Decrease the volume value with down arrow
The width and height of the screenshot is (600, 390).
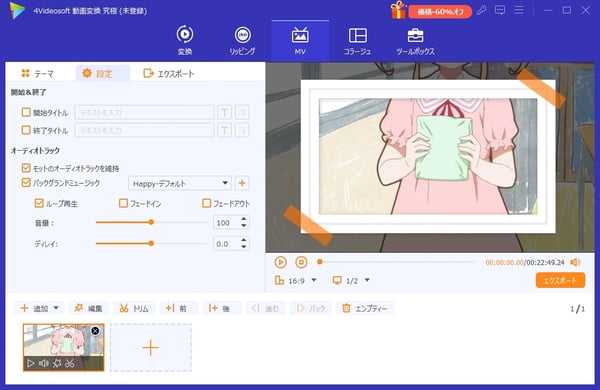(244, 225)
